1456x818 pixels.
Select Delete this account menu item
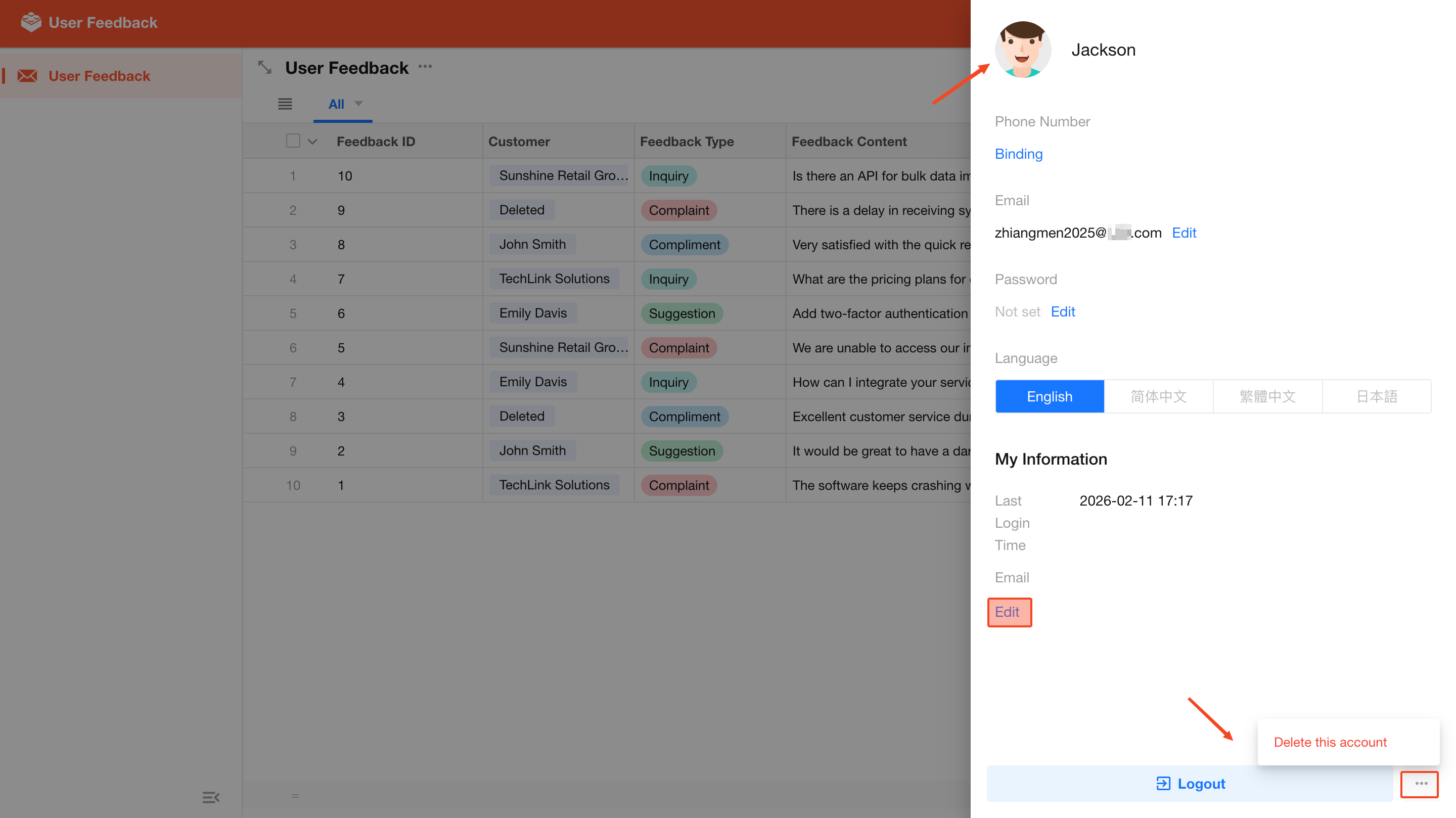1330,742
